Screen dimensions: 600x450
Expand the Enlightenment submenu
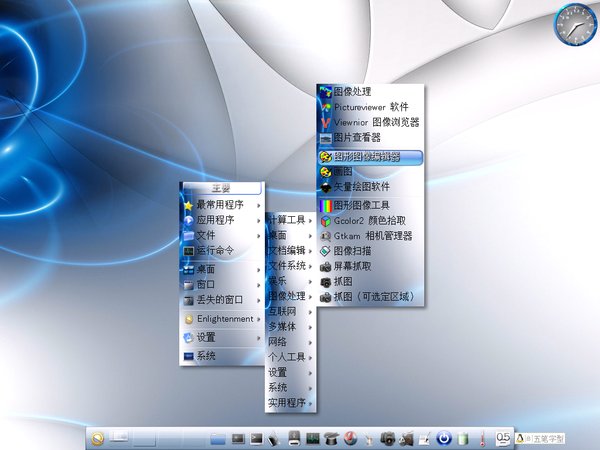222,319
